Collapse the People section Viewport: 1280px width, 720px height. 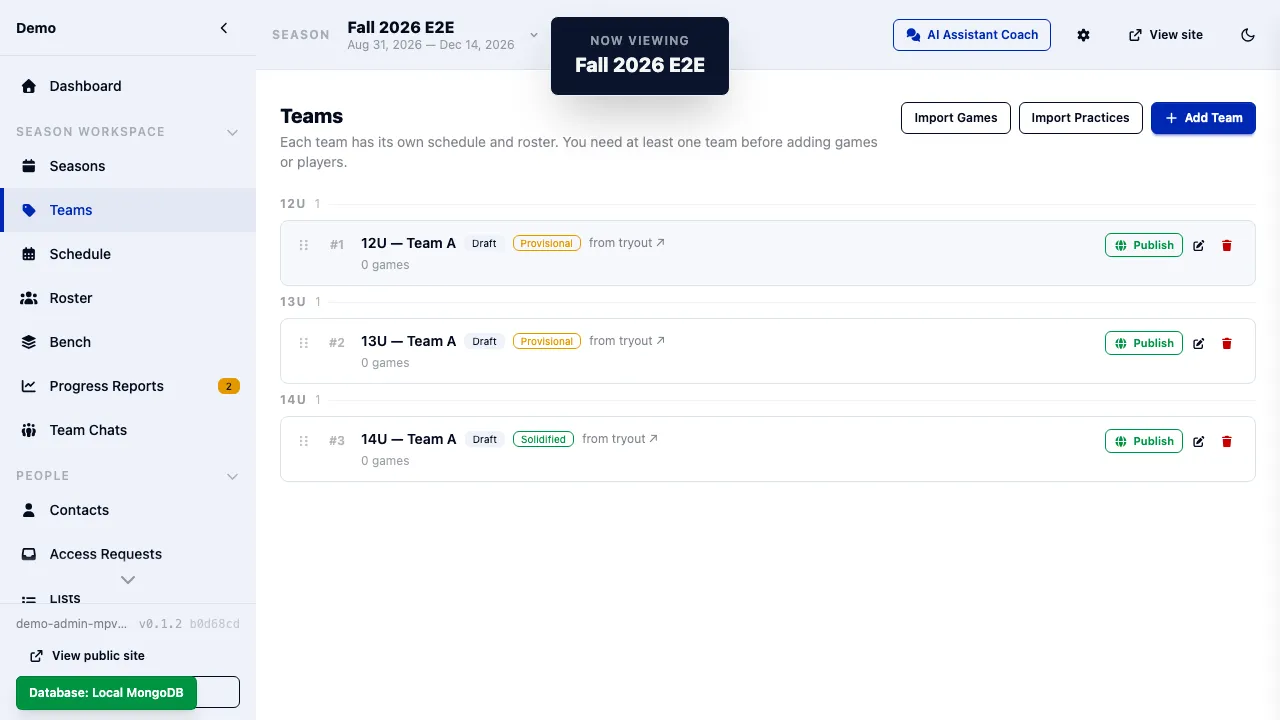click(232, 476)
